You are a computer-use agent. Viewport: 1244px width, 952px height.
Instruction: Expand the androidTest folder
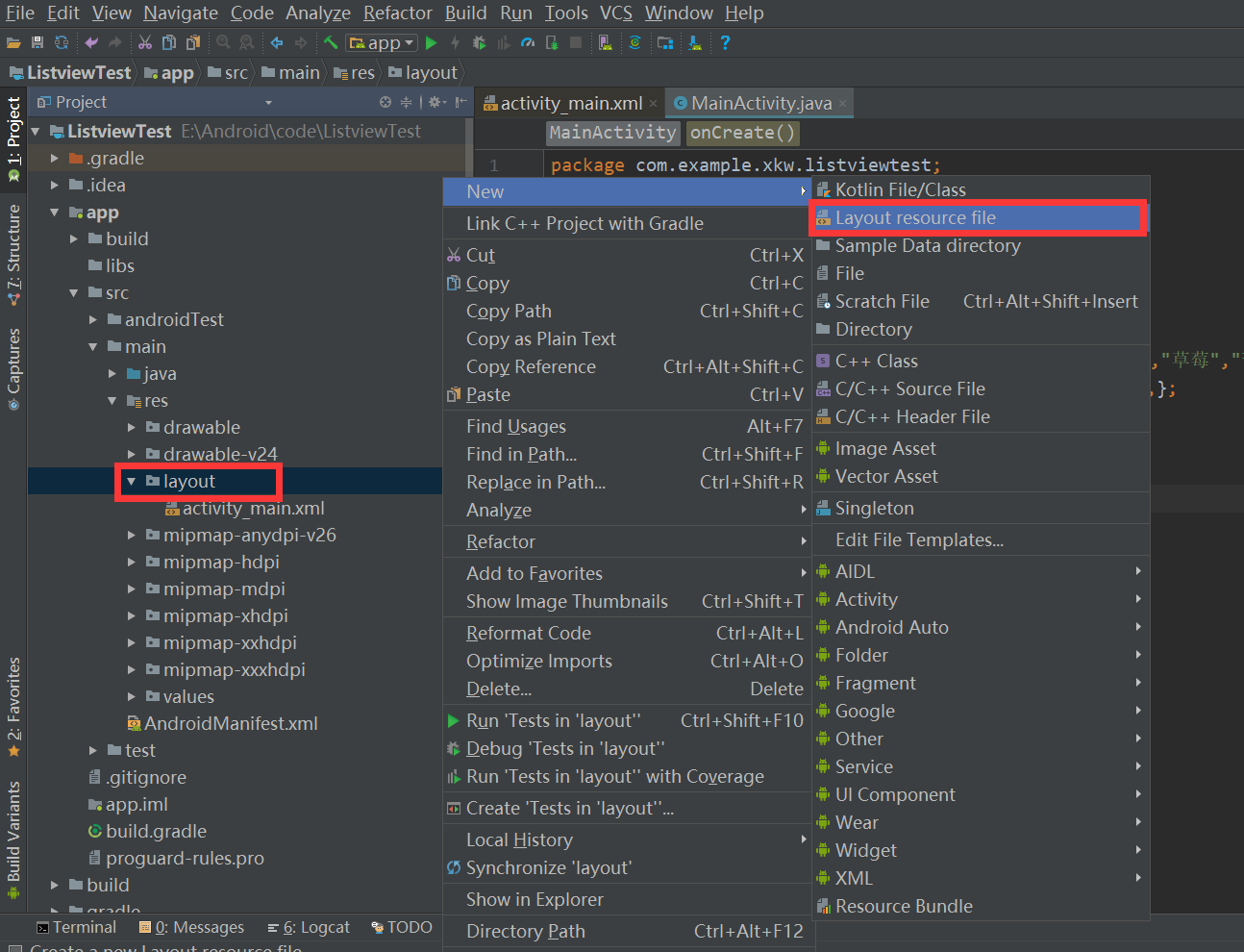[93, 319]
